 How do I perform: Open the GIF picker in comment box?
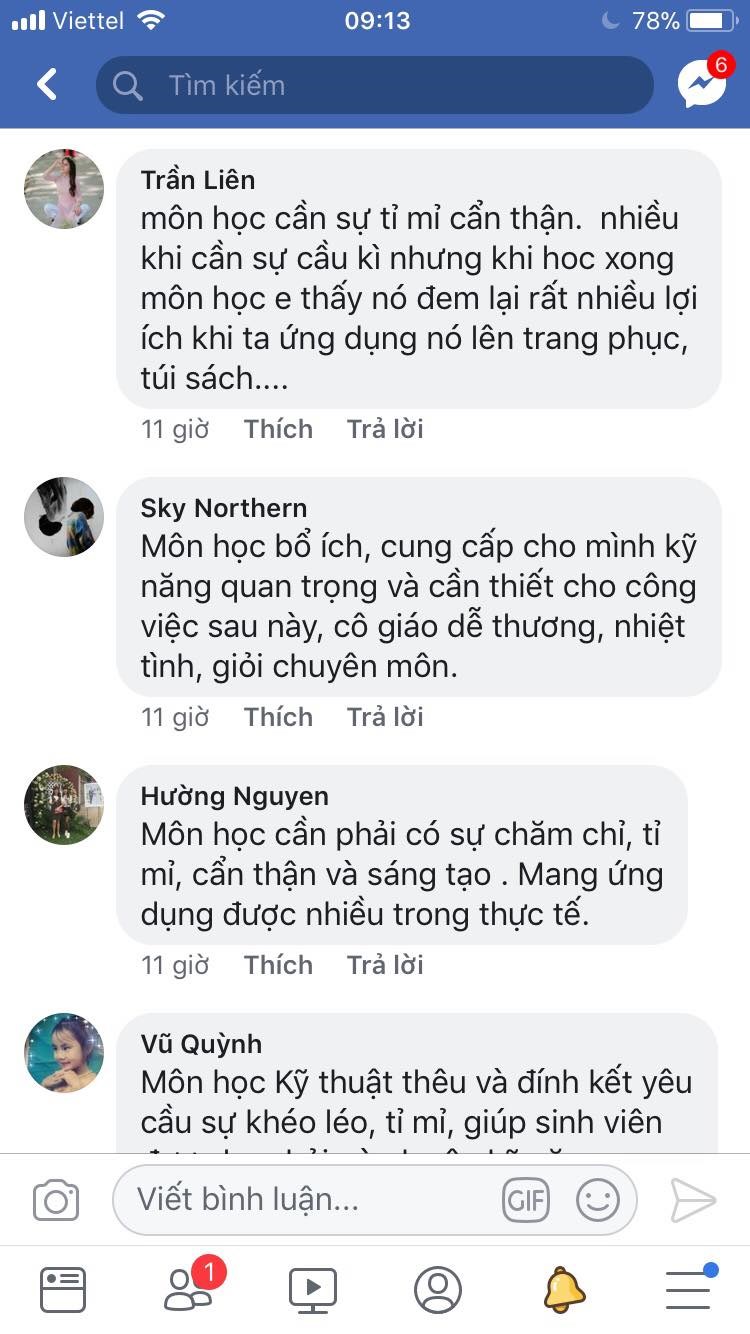click(x=526, y=1200)
